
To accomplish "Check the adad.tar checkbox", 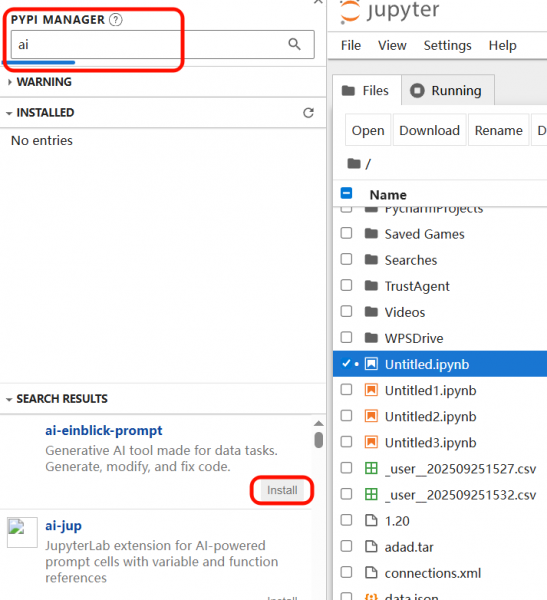I will coord(346,546).
